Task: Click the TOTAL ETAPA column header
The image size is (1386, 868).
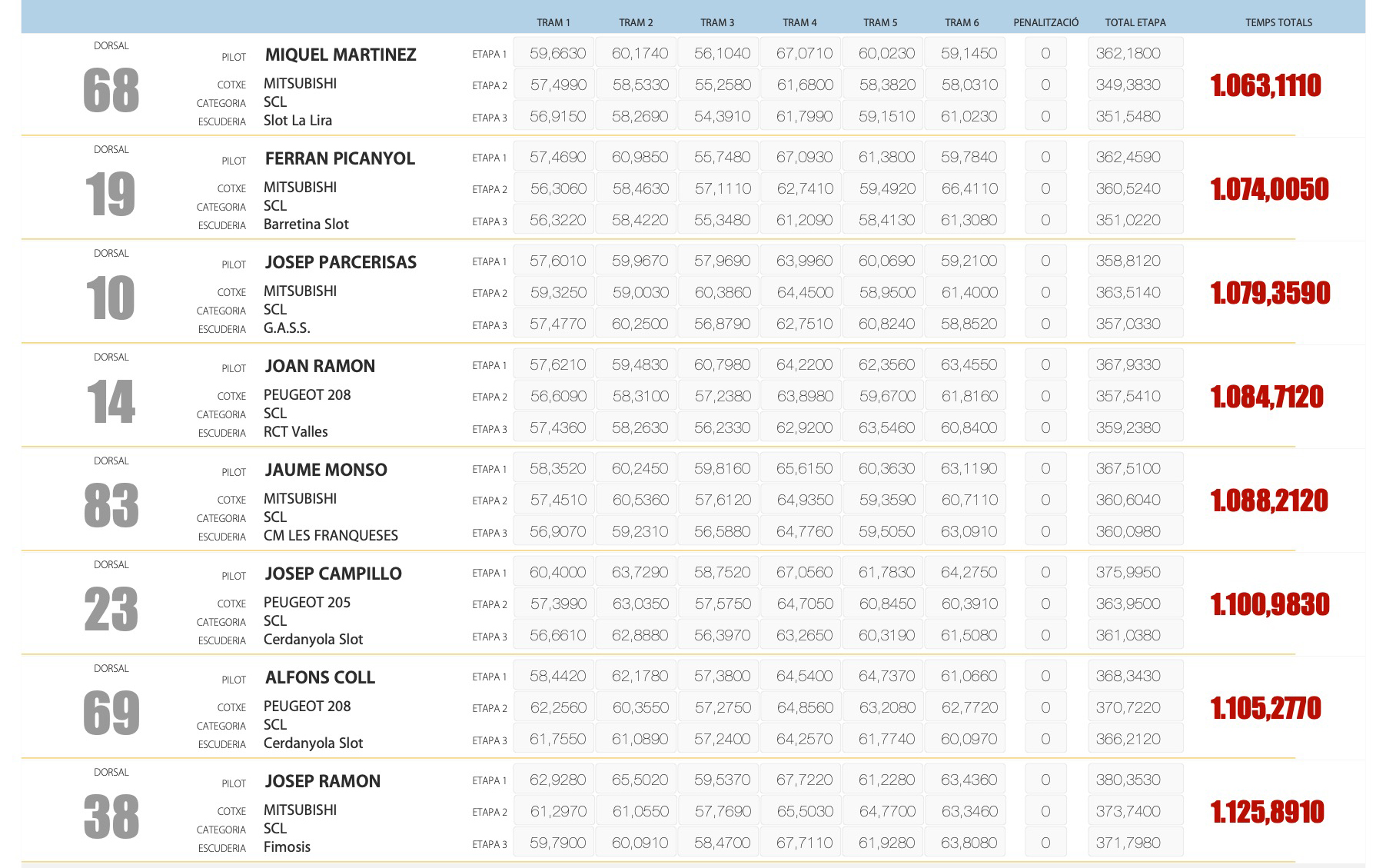Action: 1135,22
